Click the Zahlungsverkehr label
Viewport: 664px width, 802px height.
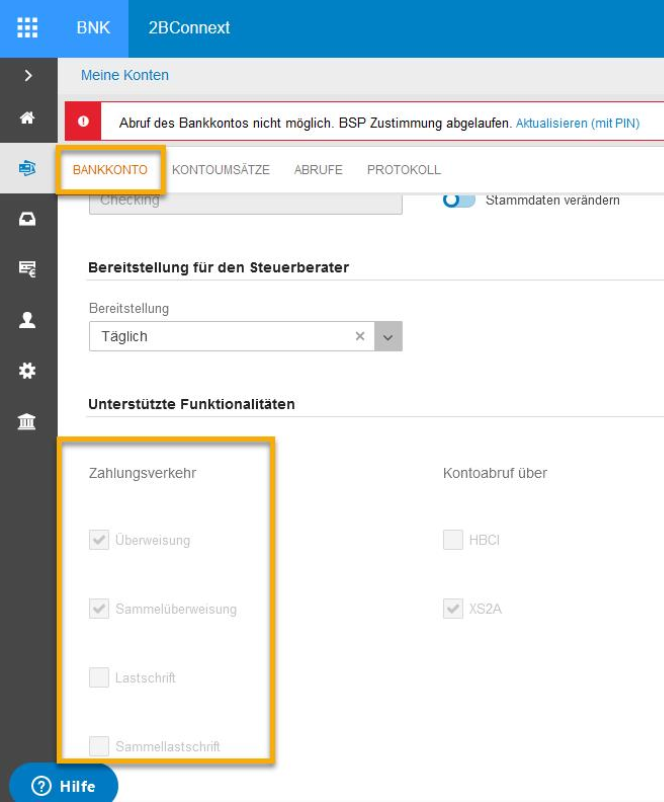(142, 473)
